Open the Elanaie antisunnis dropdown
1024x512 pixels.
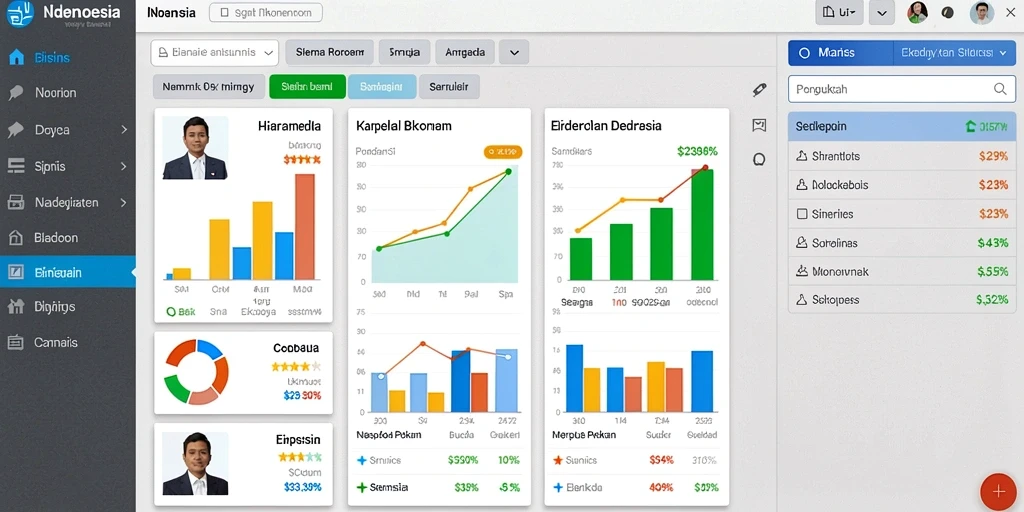(214, 53)
